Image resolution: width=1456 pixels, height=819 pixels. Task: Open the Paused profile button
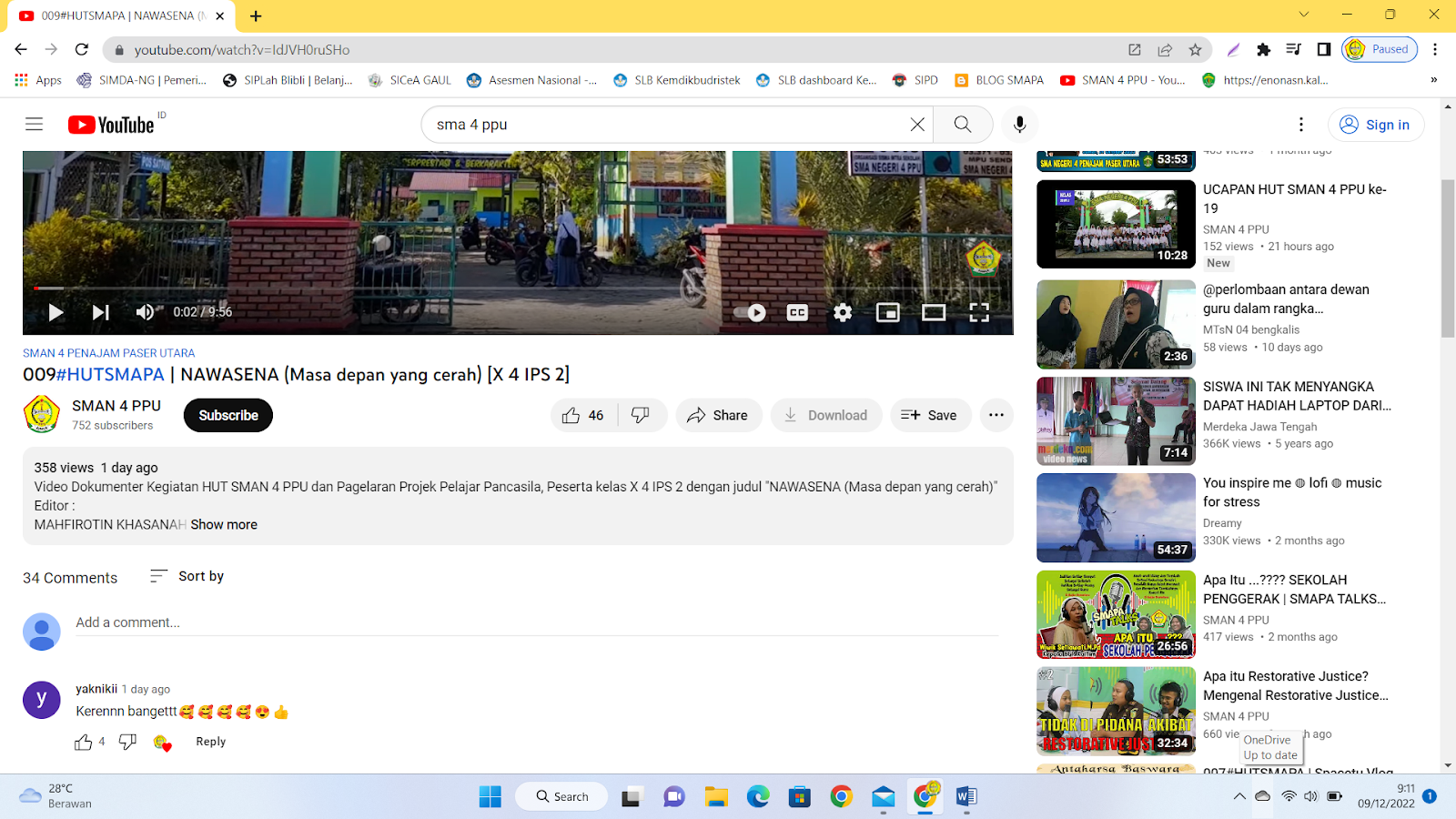coord(1380,49)
